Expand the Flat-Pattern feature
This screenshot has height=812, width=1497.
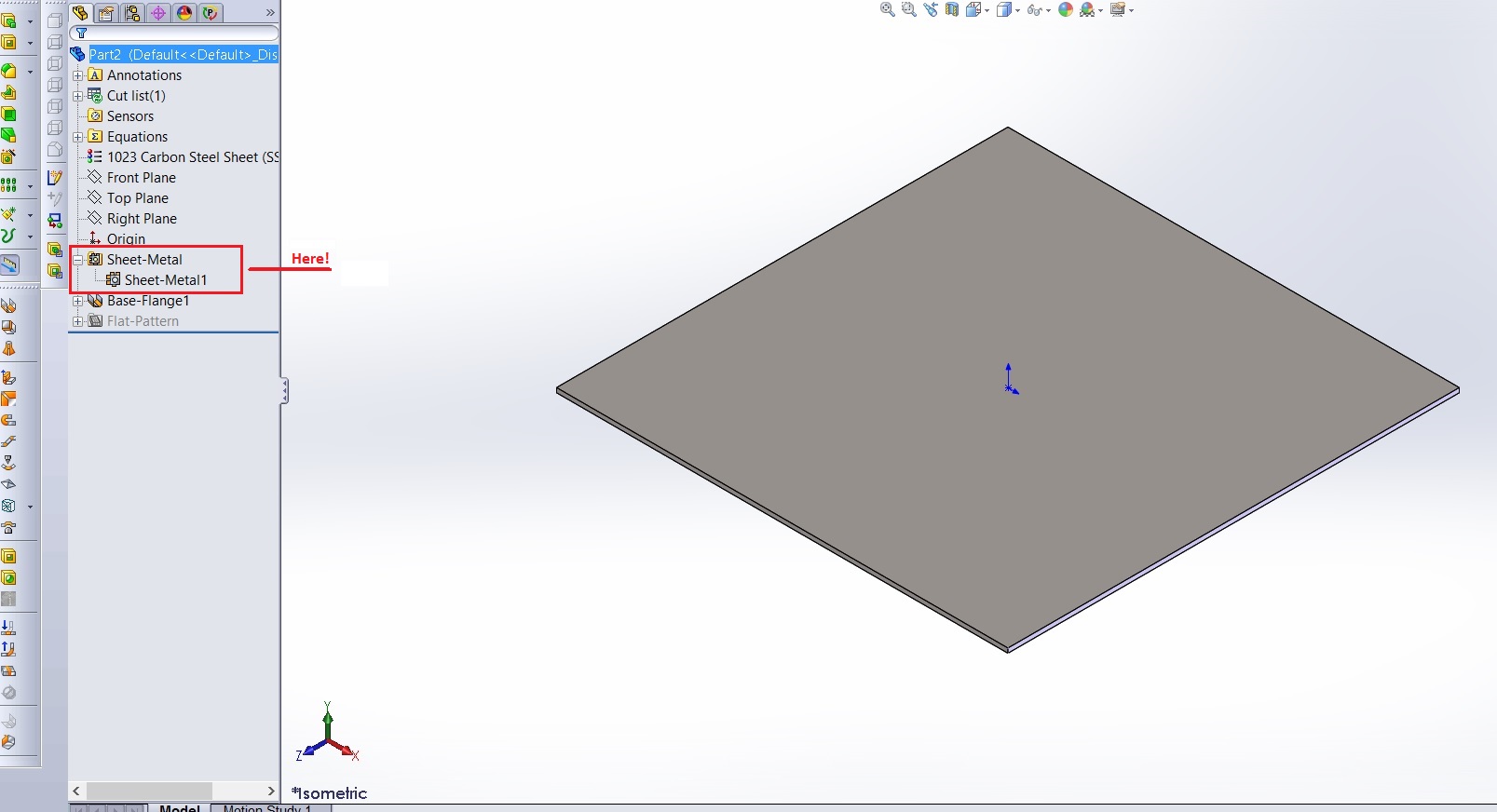point(78,321)
